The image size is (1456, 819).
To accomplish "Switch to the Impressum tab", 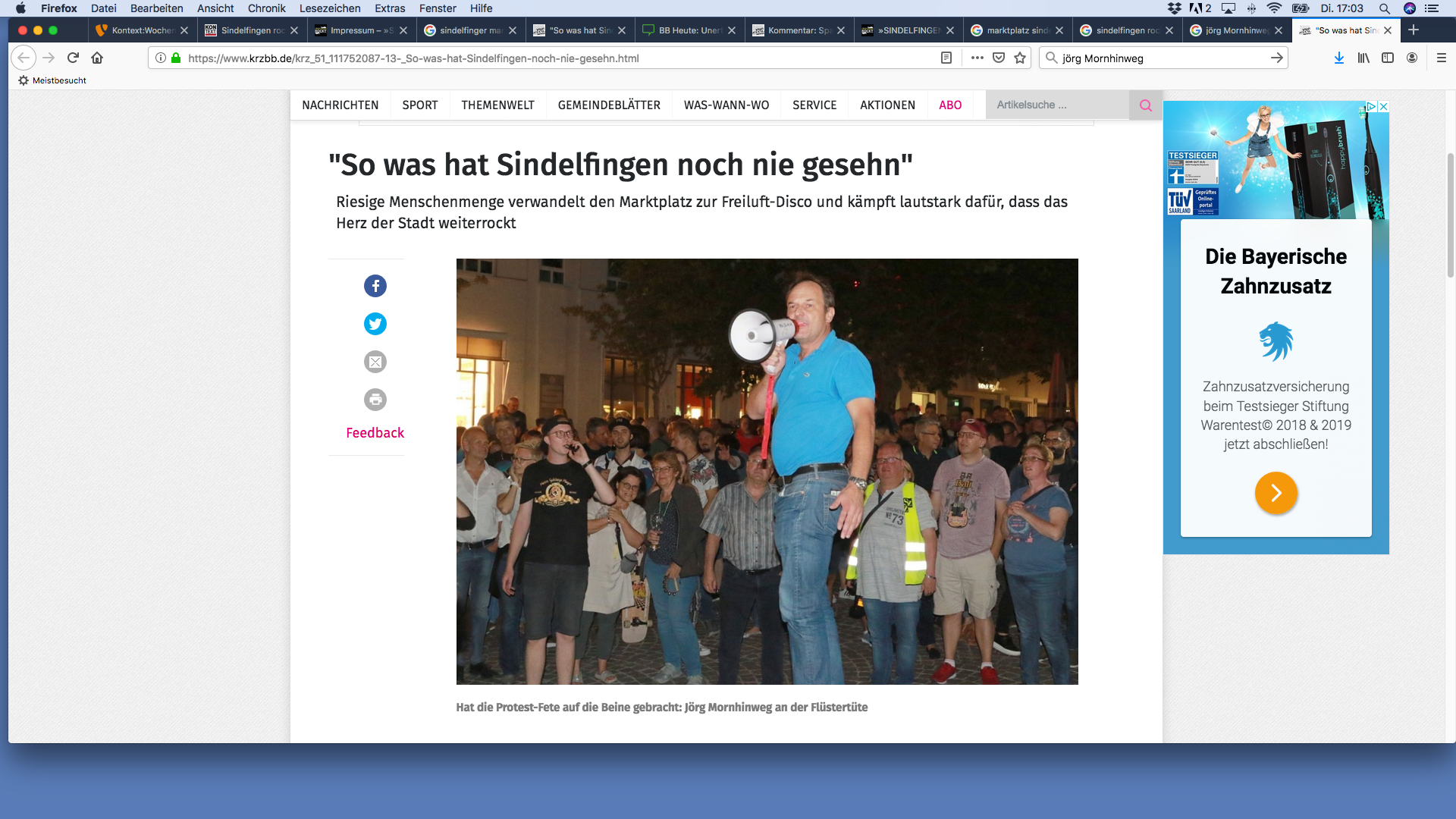I will click(362, 30).
